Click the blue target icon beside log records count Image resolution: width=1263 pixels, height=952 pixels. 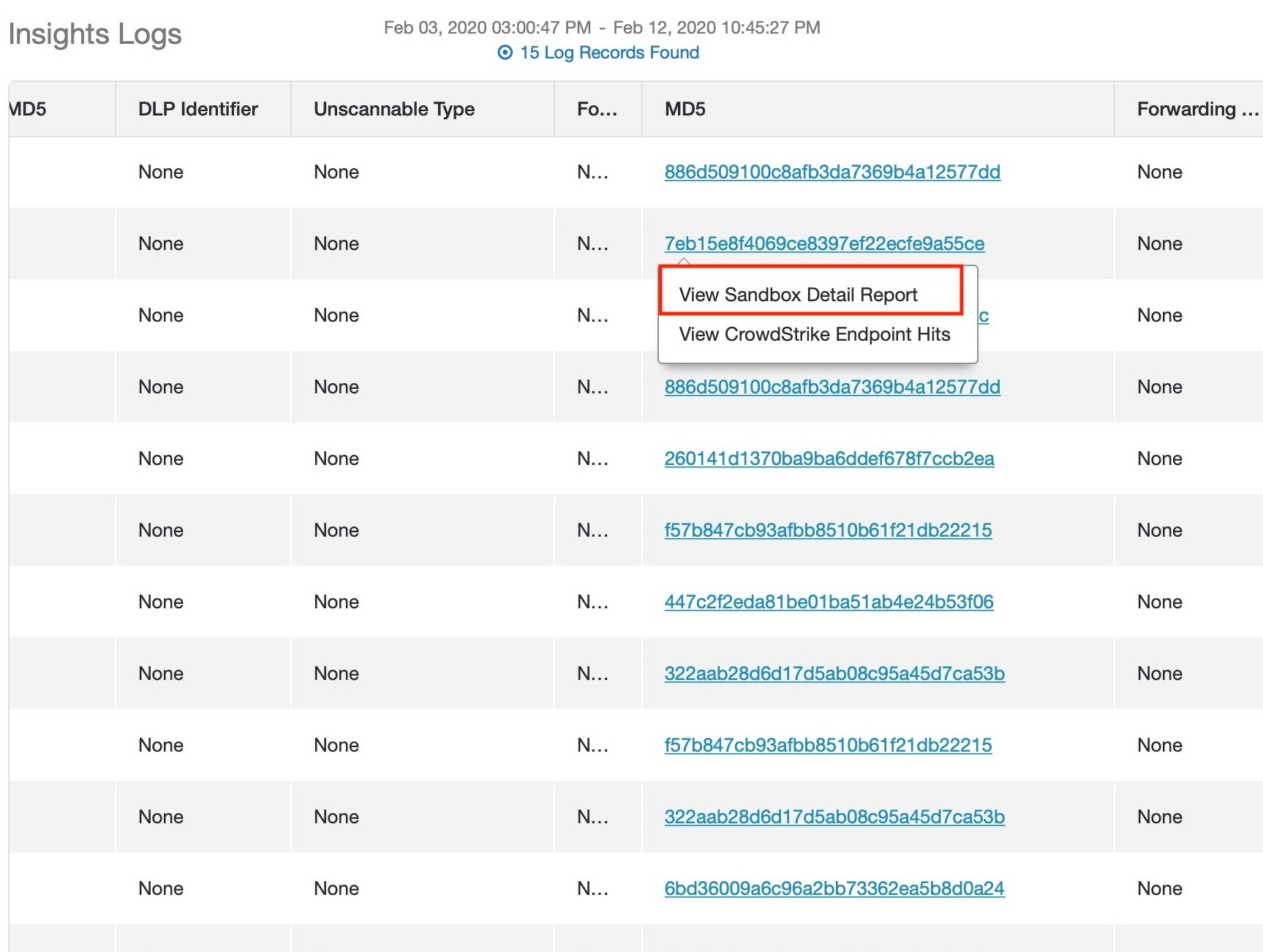click(504, 52)
